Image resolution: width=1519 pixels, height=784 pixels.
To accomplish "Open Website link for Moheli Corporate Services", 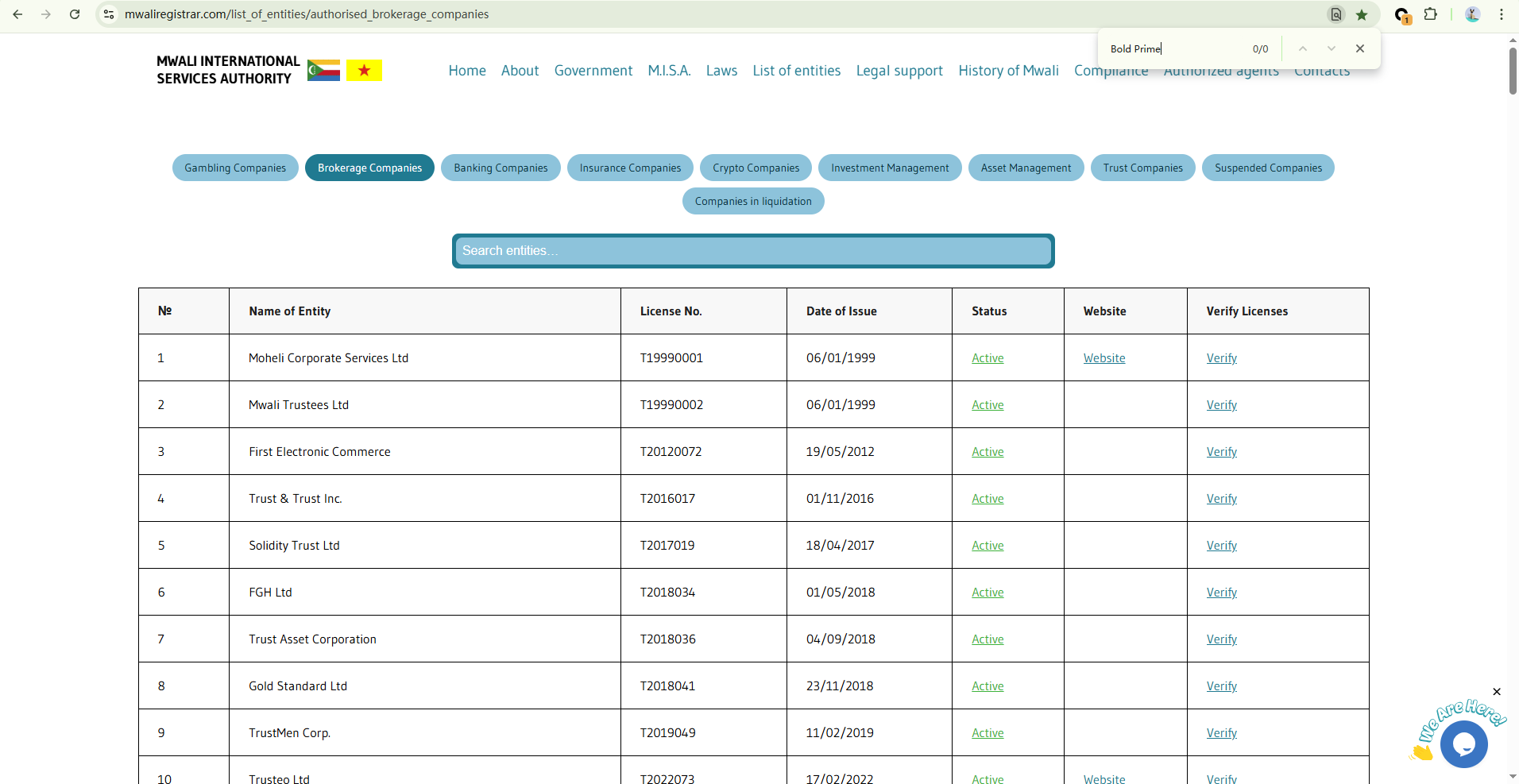I will tap(1103, 358).
